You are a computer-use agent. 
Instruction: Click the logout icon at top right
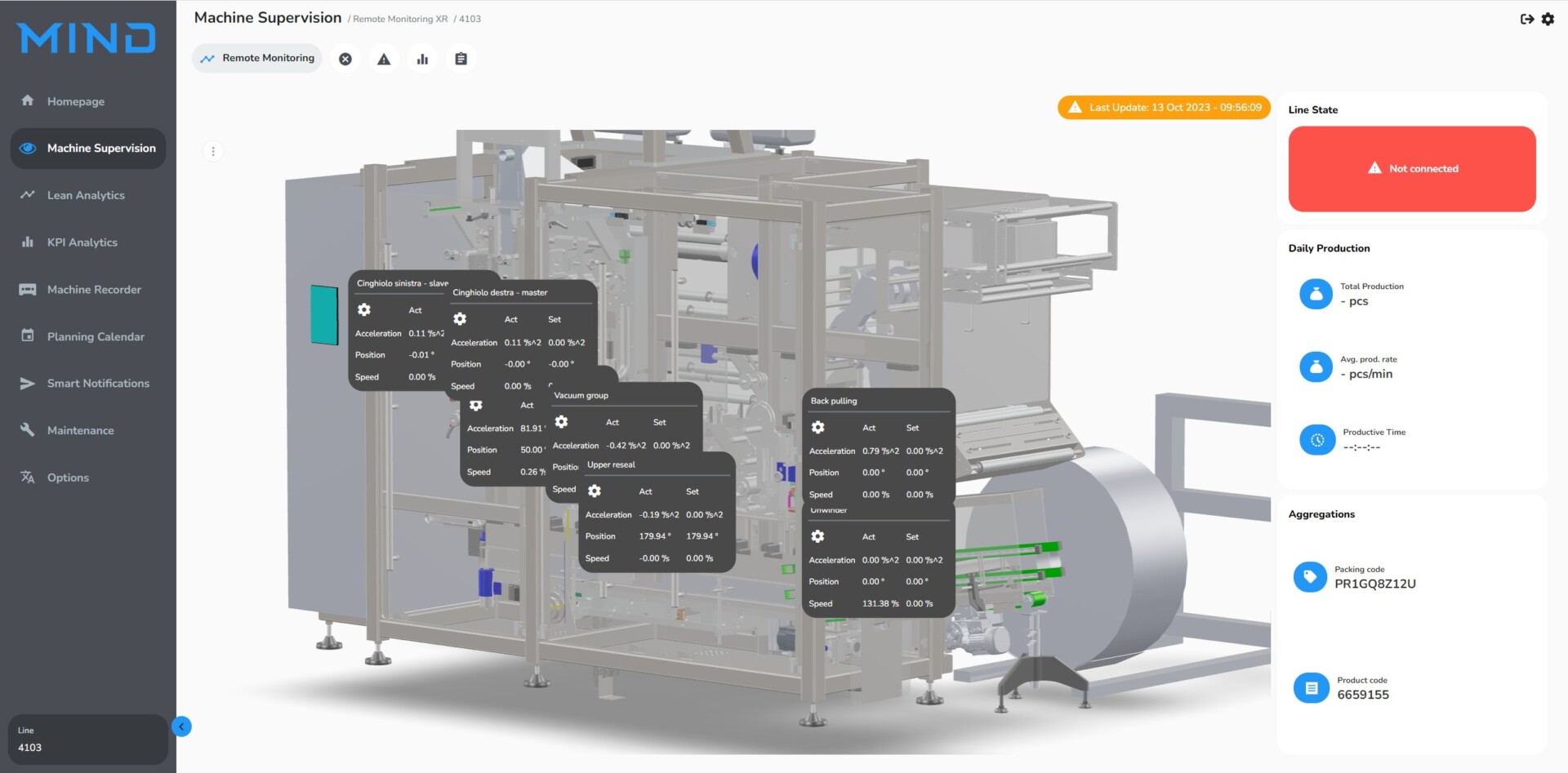1526,19
